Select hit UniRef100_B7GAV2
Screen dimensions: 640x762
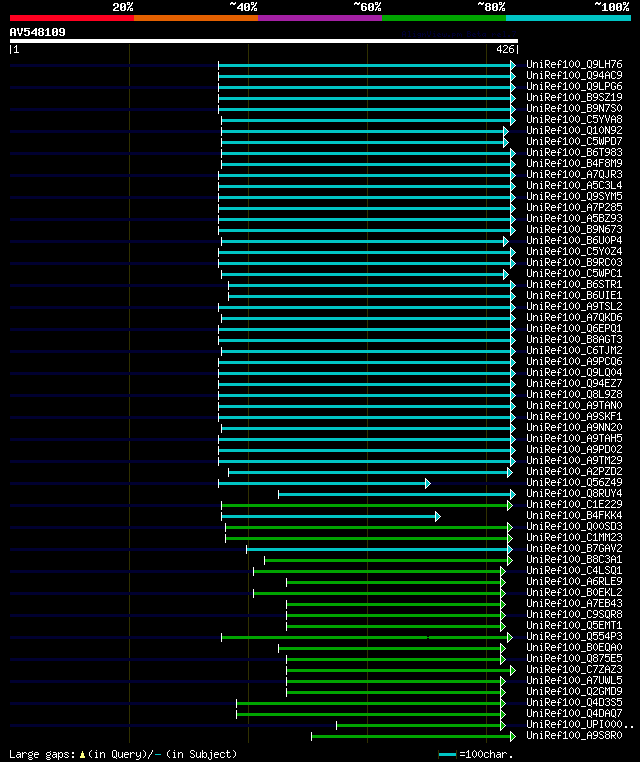click(574, 548)
